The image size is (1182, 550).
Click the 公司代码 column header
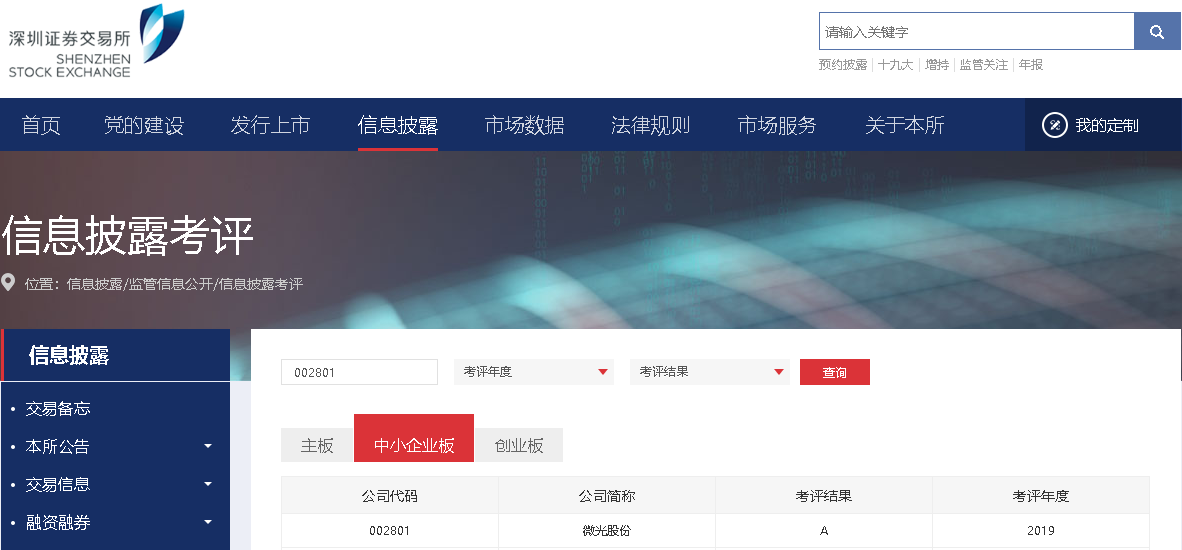390,496
